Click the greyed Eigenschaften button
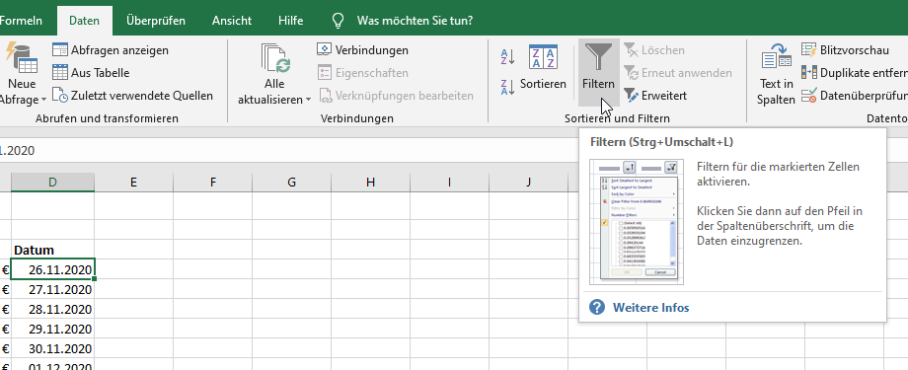Screen dimensions: 908x370 click(x=363, y=73)
